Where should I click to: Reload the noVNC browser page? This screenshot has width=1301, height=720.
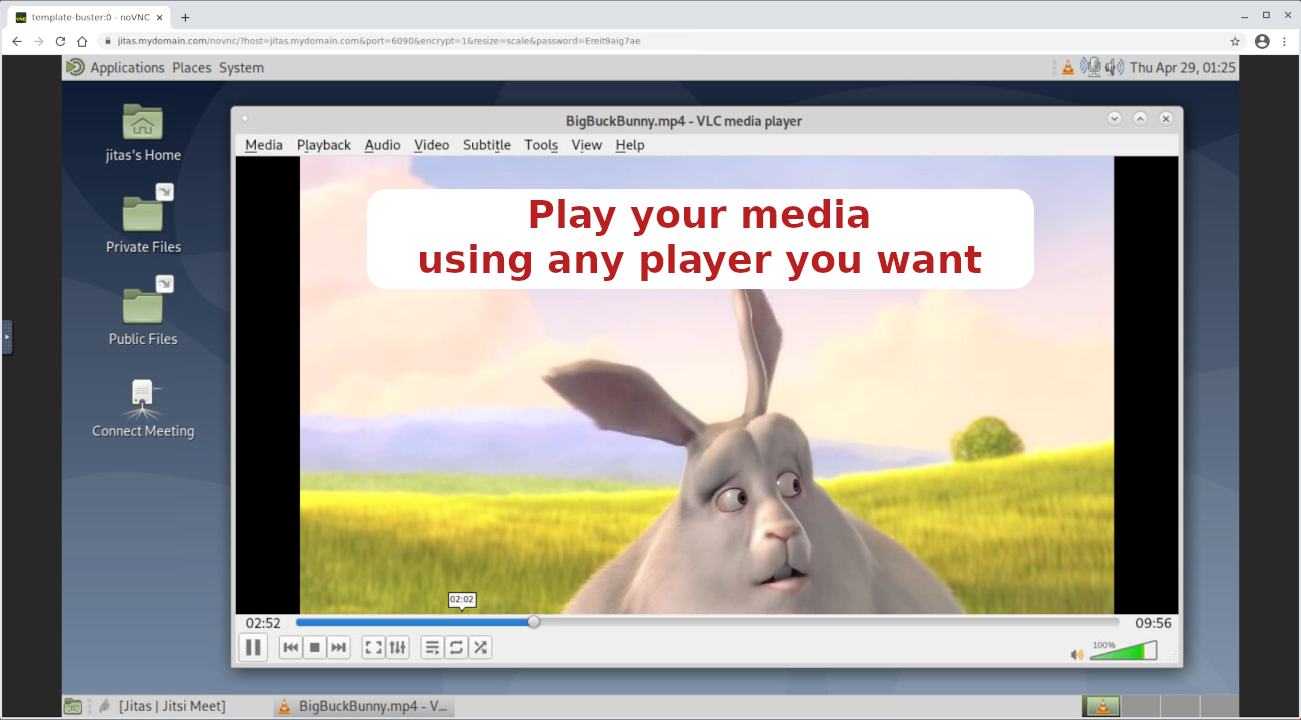[x=60, y=41]
